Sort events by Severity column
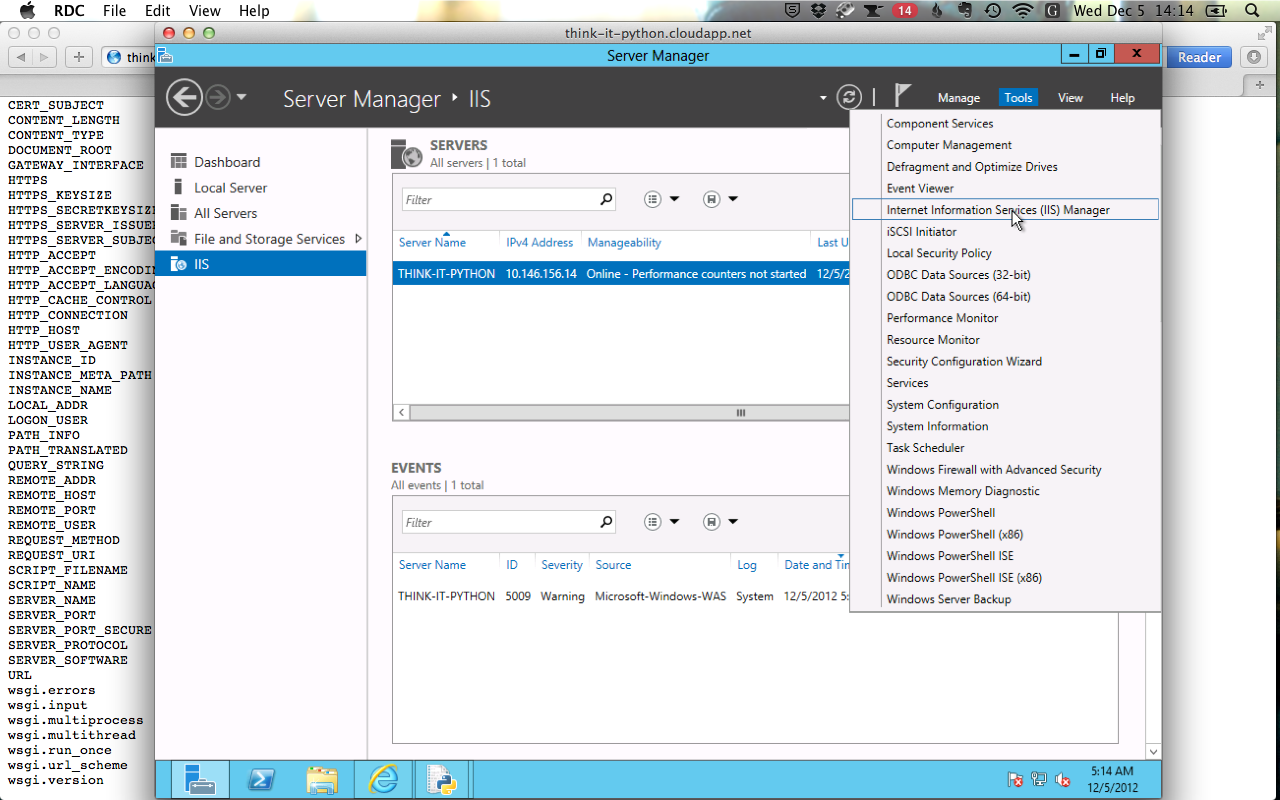The width and height of the screenshot is (1280, 800). (562, 565)
